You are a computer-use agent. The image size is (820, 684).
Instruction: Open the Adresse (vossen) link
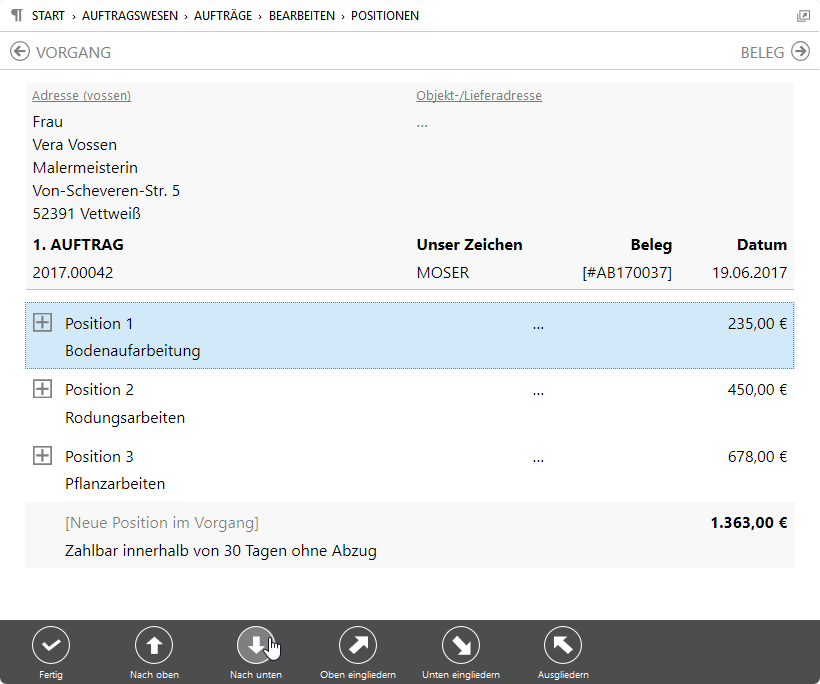pos(81,96)
